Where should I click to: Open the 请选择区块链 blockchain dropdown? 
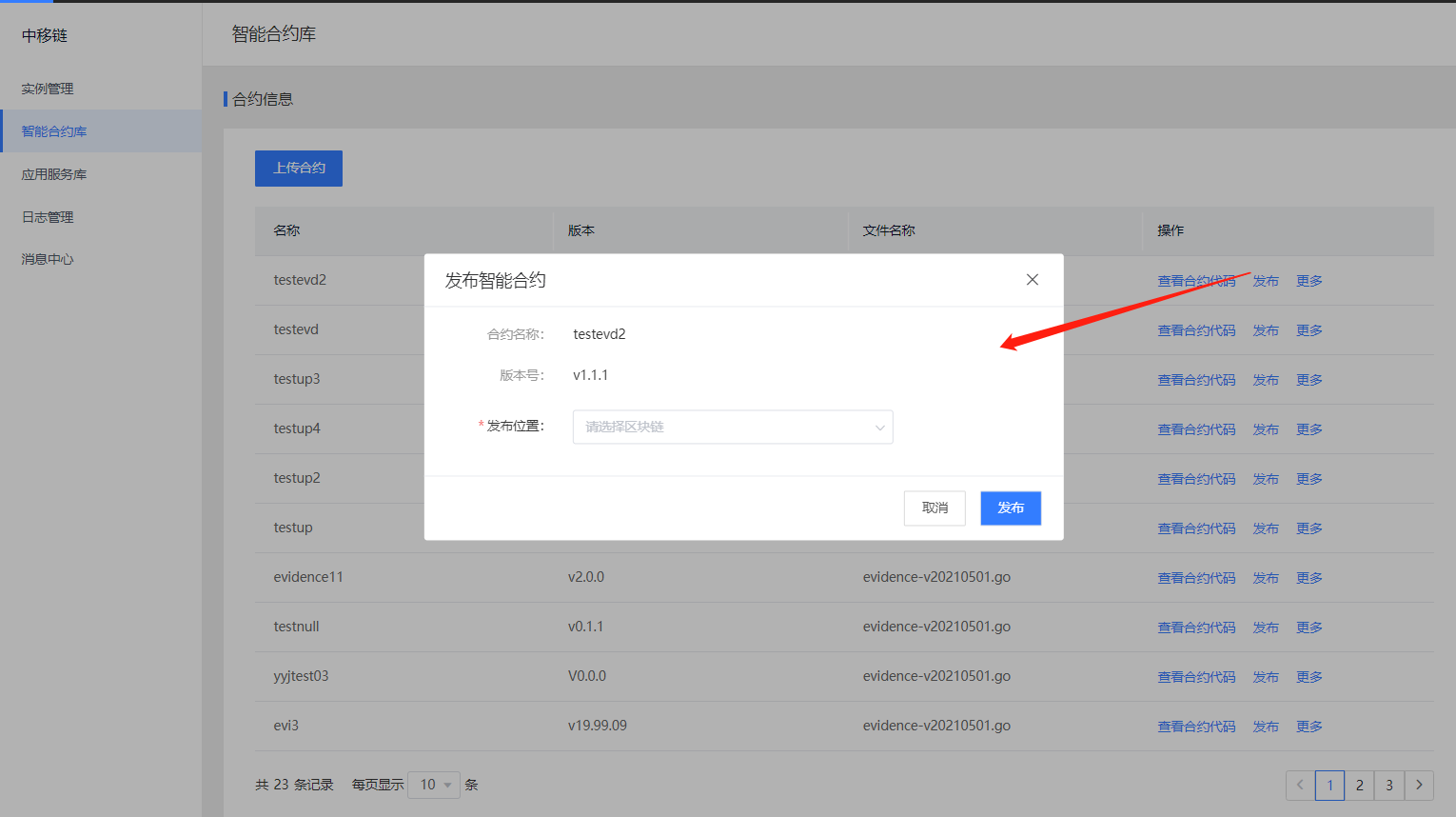[732, 427]
